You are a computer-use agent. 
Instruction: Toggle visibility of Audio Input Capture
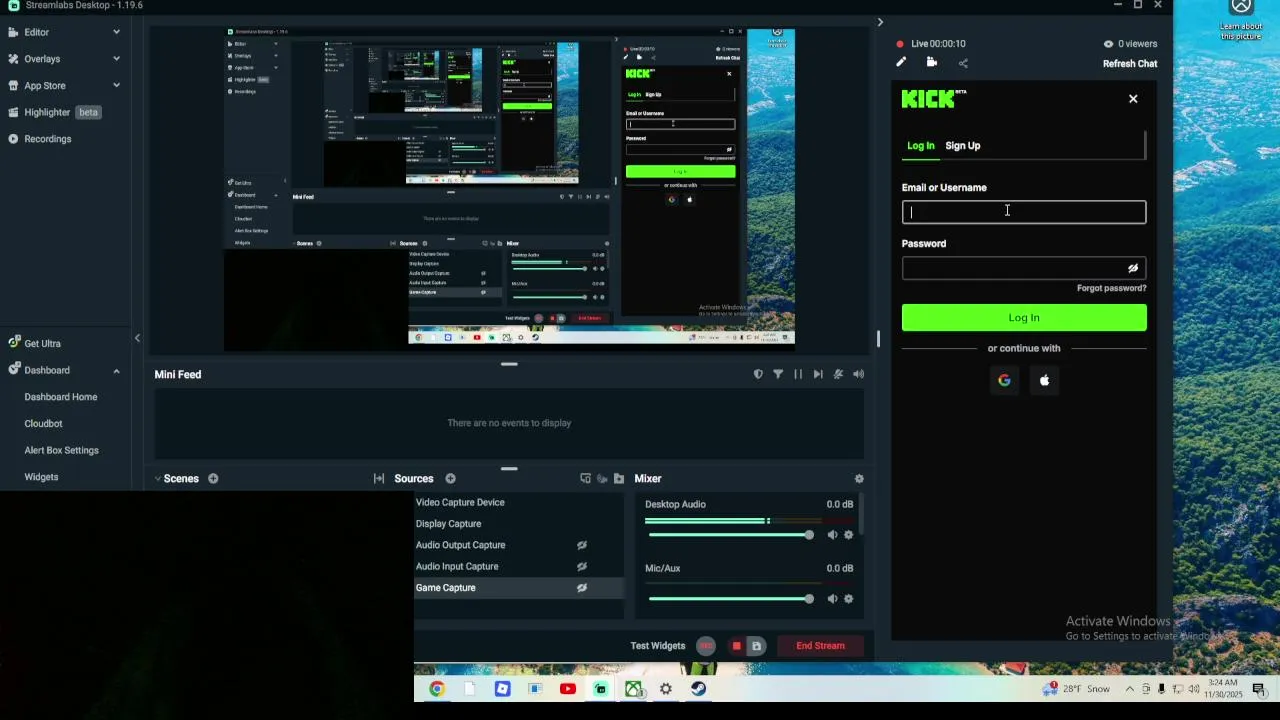coord(581,566)
